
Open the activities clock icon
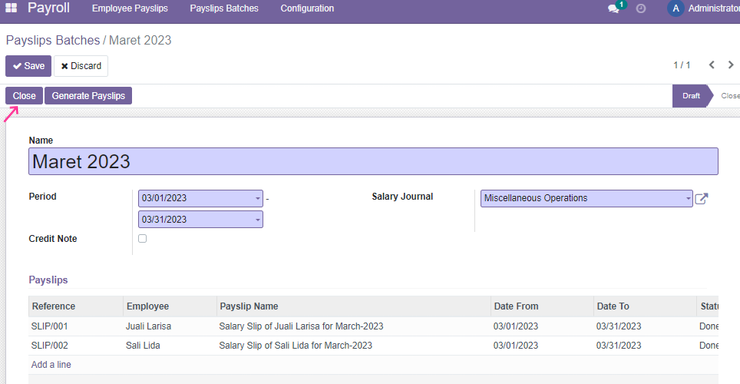[x=640, y=8]
